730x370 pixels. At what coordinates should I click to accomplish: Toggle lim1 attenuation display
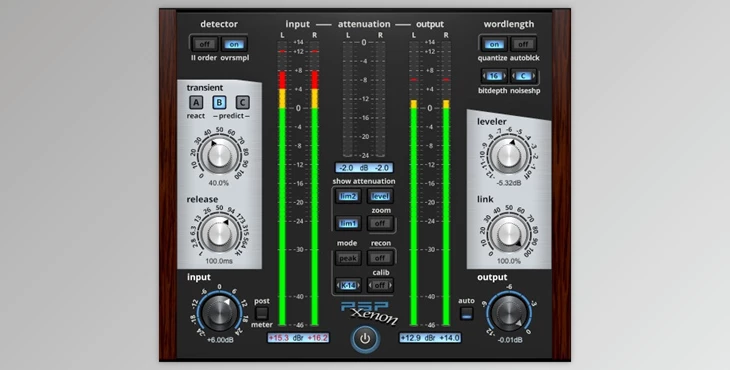(x=348, y=223)
